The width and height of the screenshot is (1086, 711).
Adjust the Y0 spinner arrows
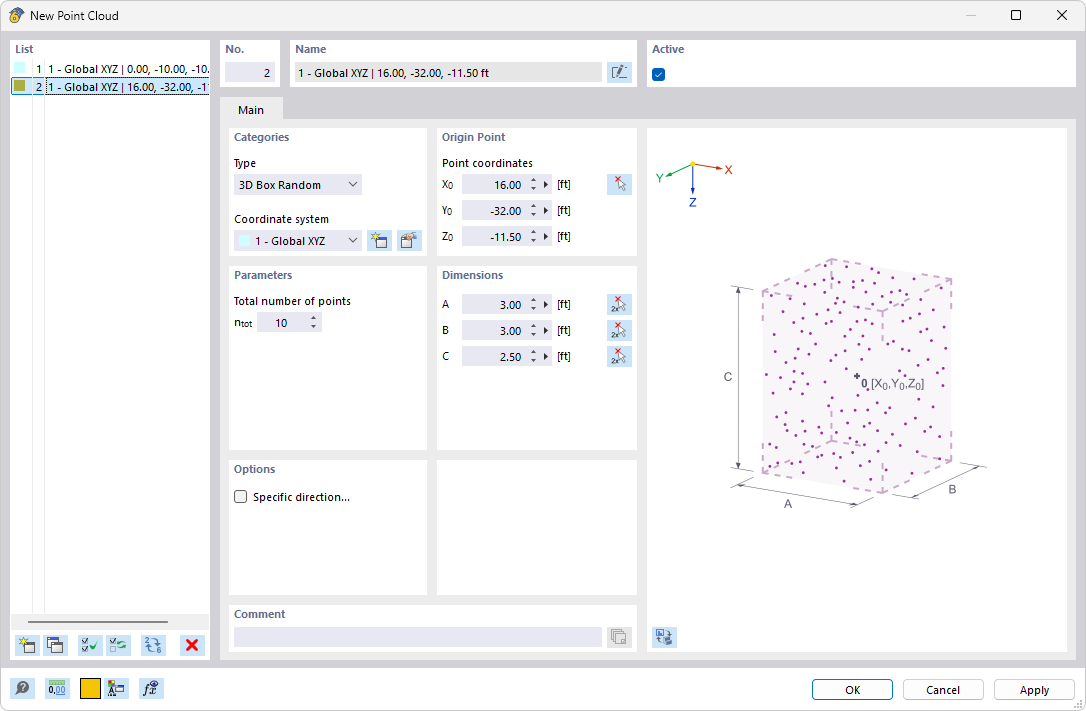533,210
